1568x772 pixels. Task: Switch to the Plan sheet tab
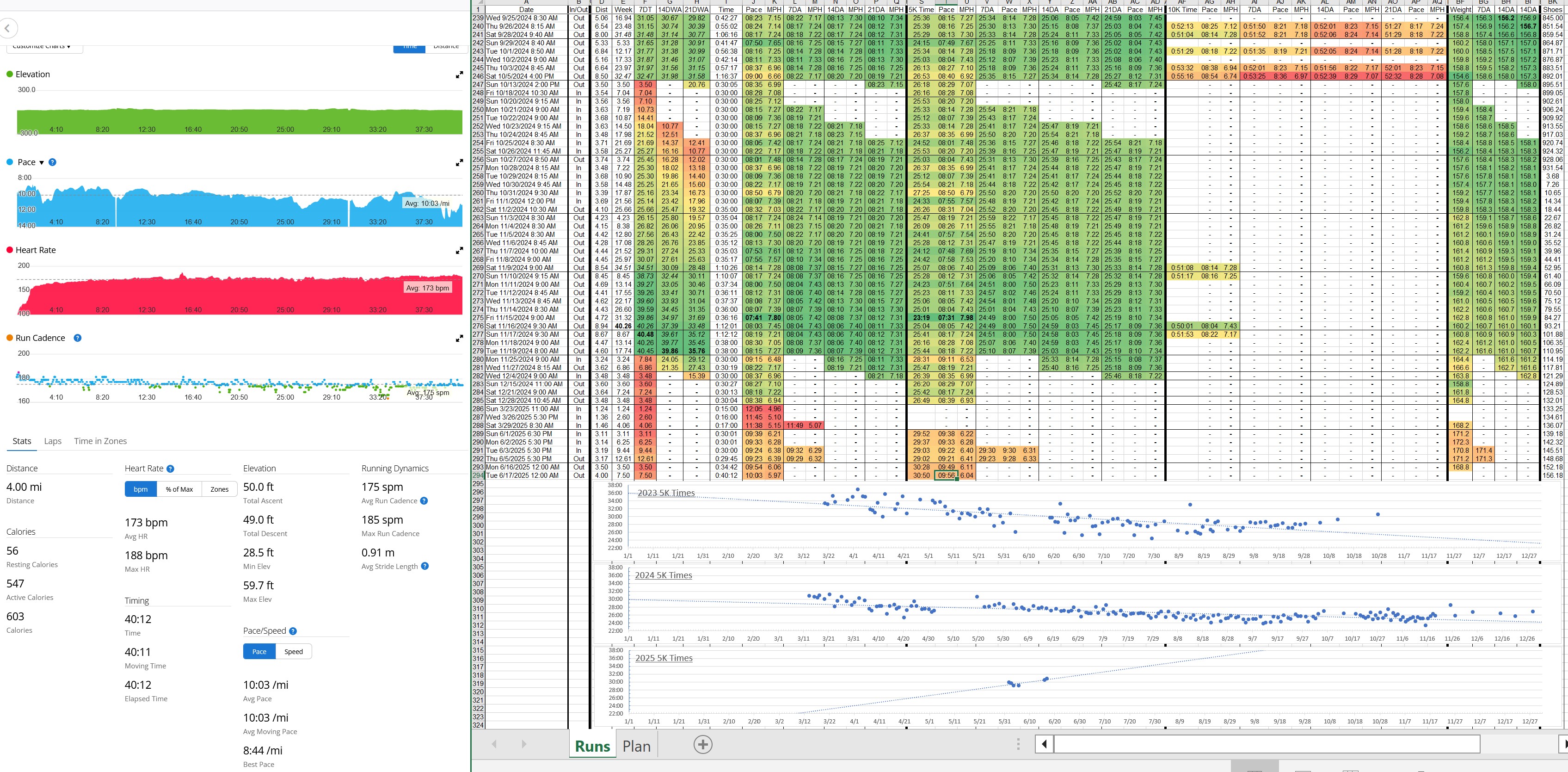point(637,746)
